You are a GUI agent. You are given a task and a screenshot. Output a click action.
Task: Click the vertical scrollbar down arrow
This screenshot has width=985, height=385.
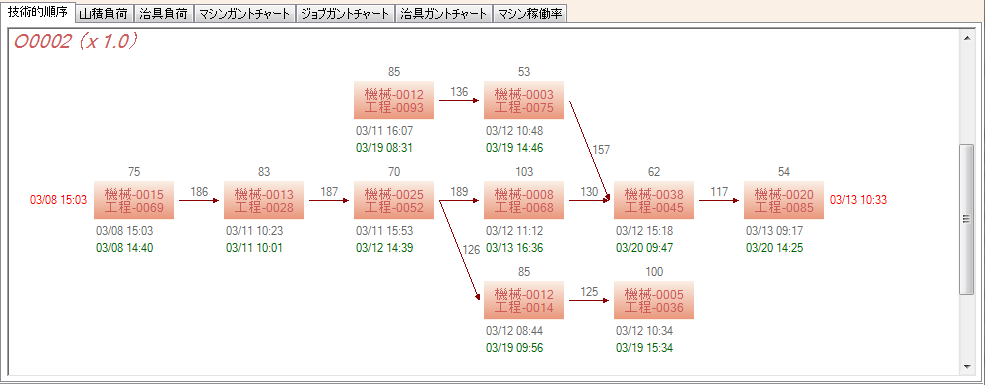tap(966, 366)
